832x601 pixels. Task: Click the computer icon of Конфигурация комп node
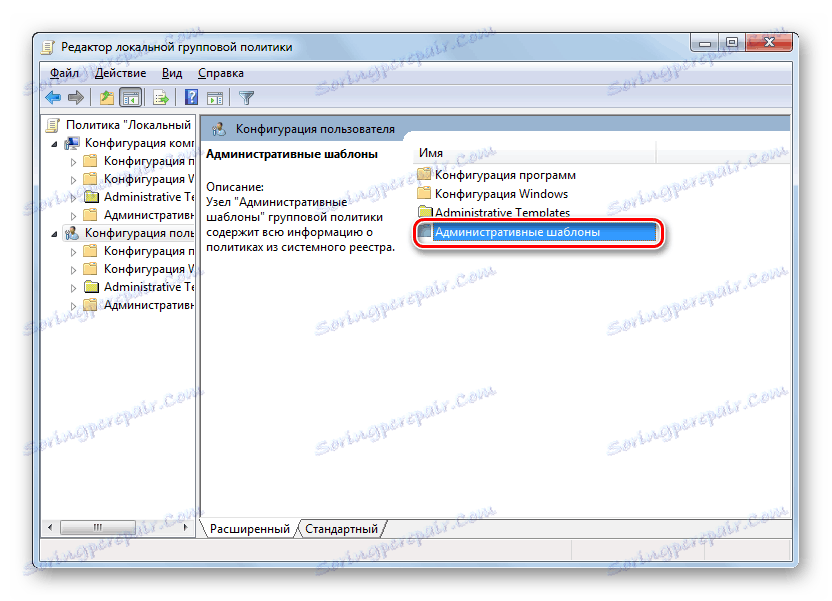point(72,143)
